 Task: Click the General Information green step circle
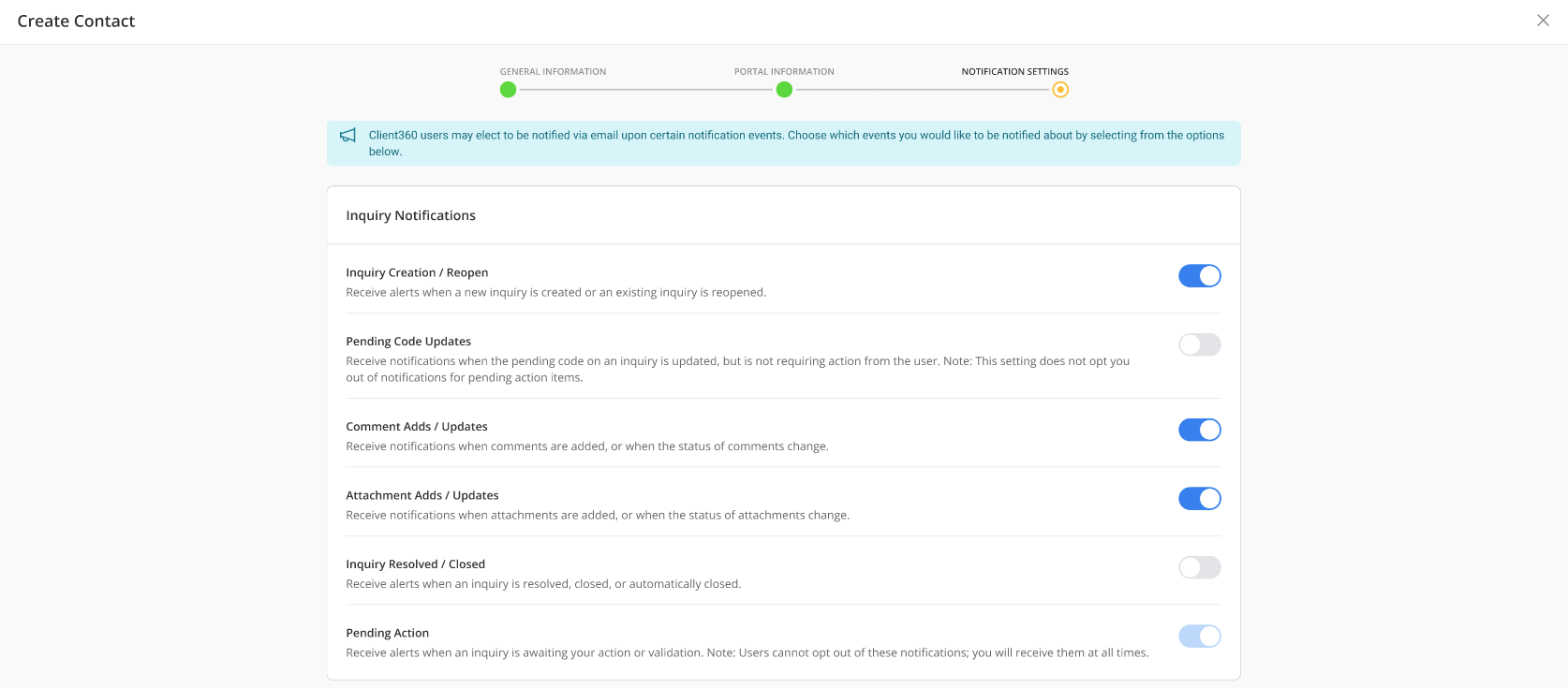508,90
